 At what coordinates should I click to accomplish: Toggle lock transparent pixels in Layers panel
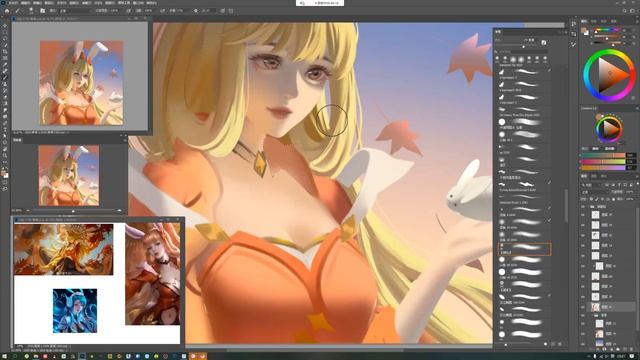(591, 199)
